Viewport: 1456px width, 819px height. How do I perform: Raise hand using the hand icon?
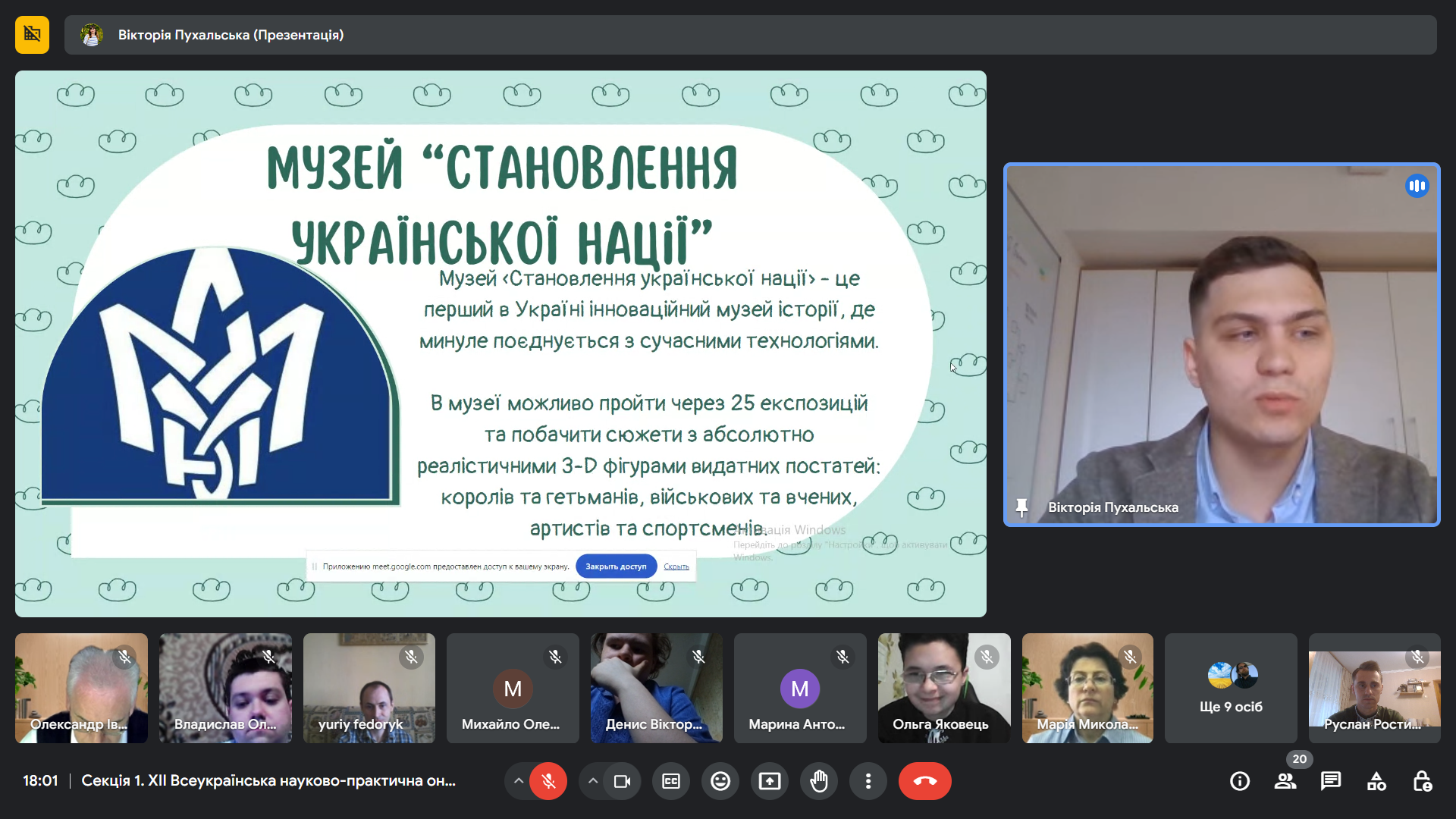[819, 781]
